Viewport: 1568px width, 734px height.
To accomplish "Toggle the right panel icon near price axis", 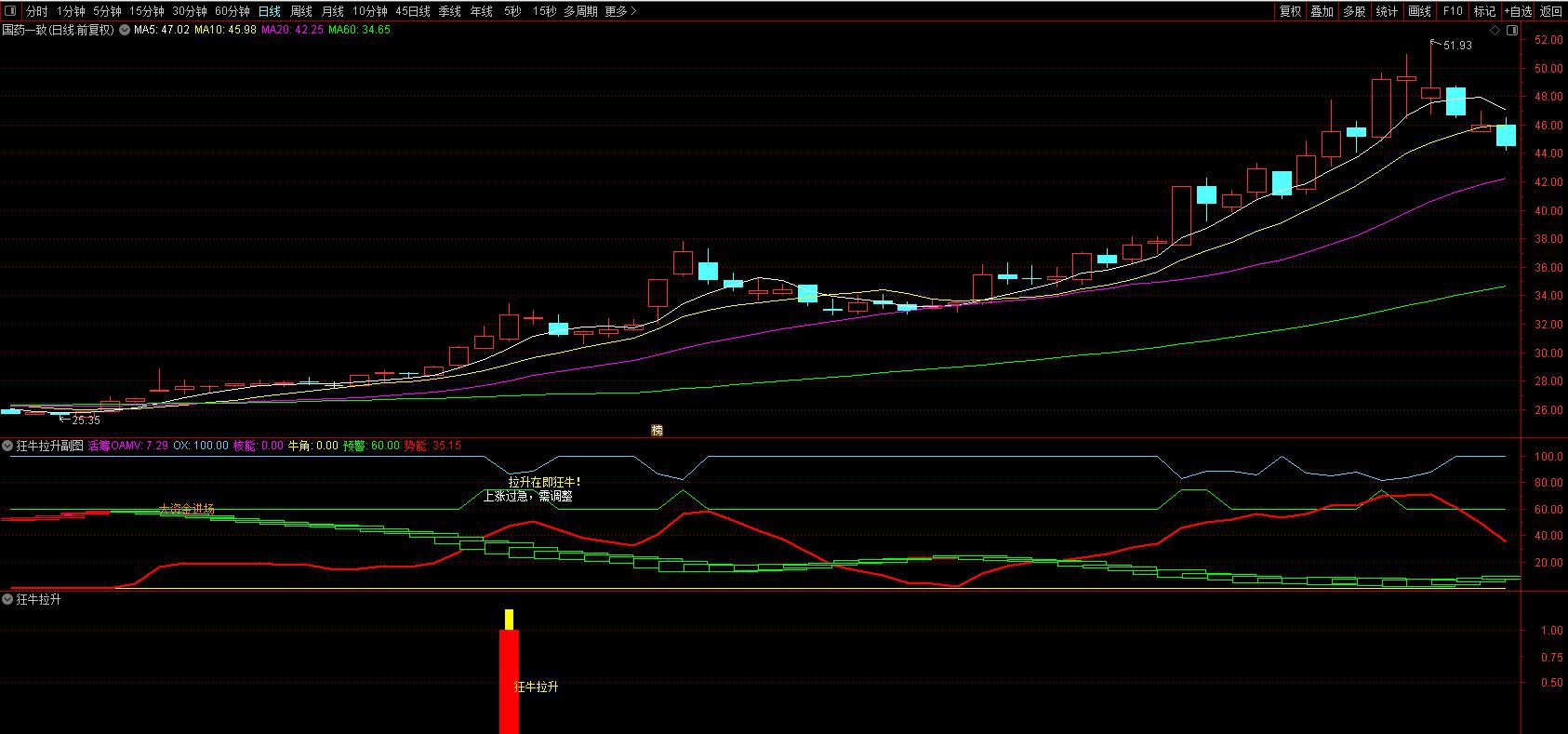I will click(1512, 30).
